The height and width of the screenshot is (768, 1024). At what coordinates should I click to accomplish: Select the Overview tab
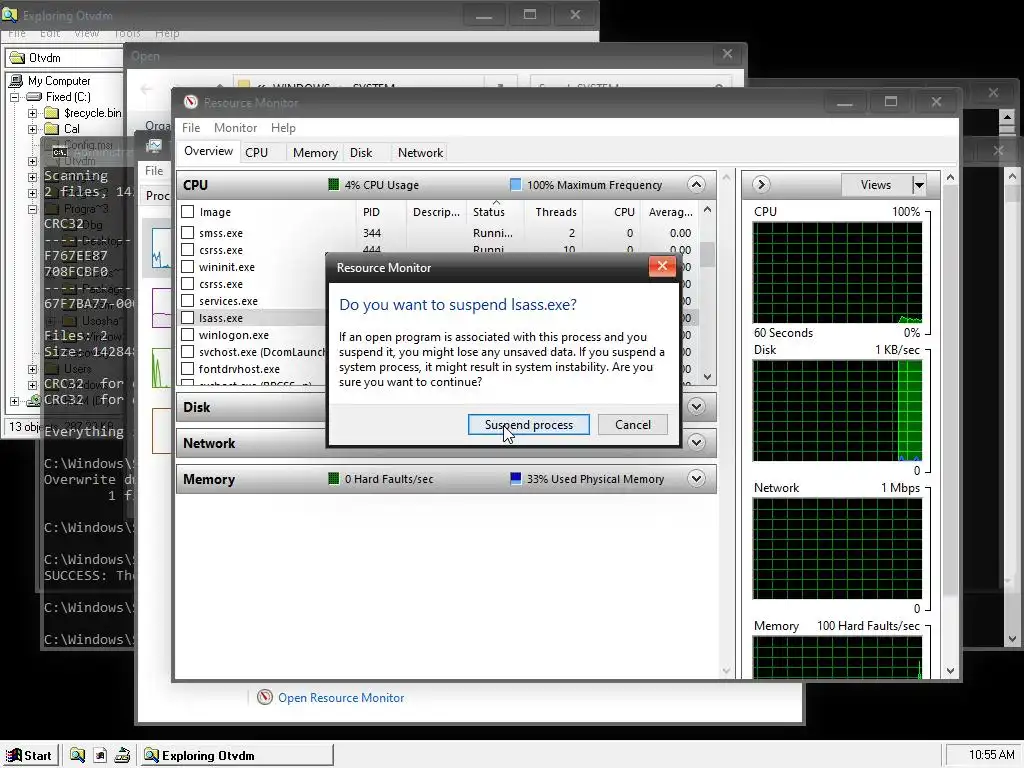coord(208,151)
